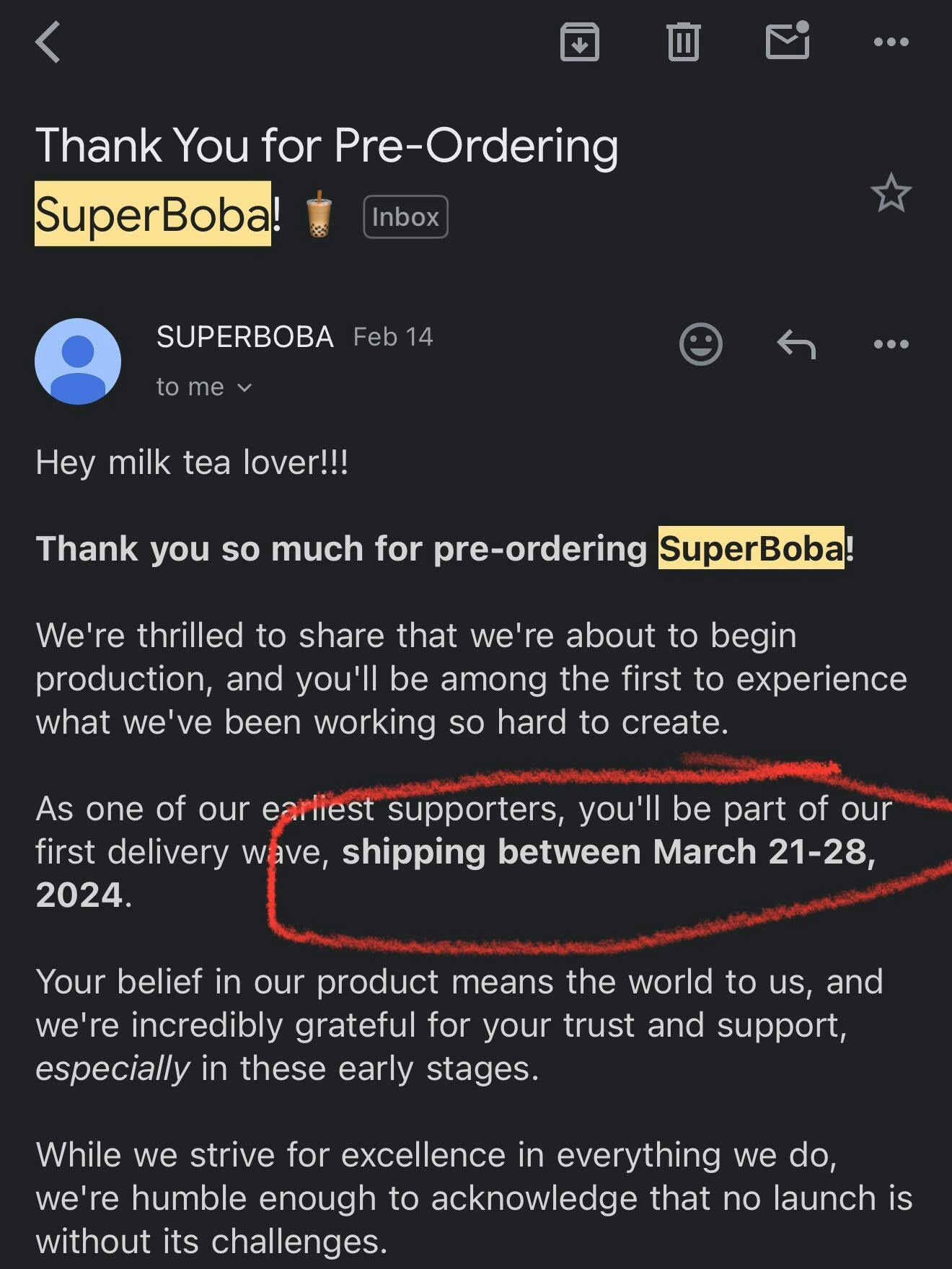The height and width of the screenshot is (1269, 952).
Task: Tap the Inbox label tag
Action: (405, 216)
